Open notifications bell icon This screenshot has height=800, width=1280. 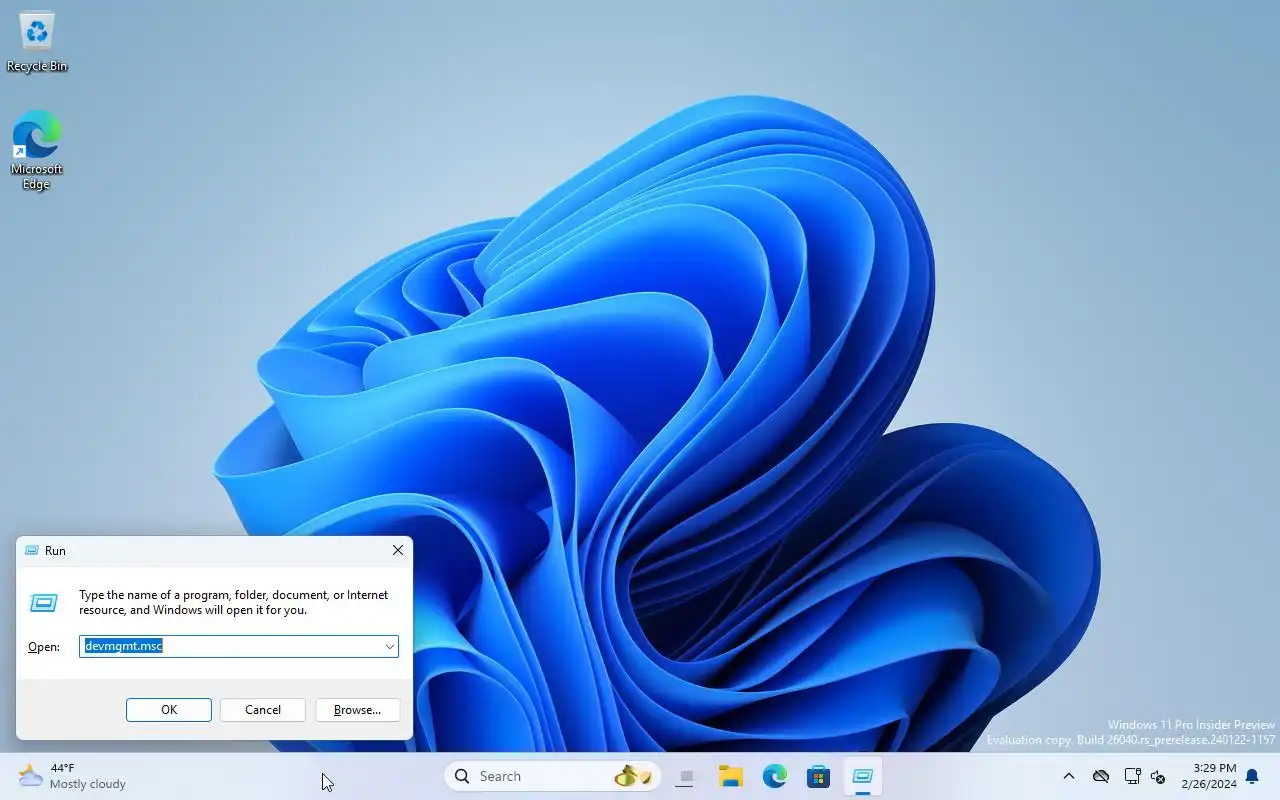[1252, 777]
